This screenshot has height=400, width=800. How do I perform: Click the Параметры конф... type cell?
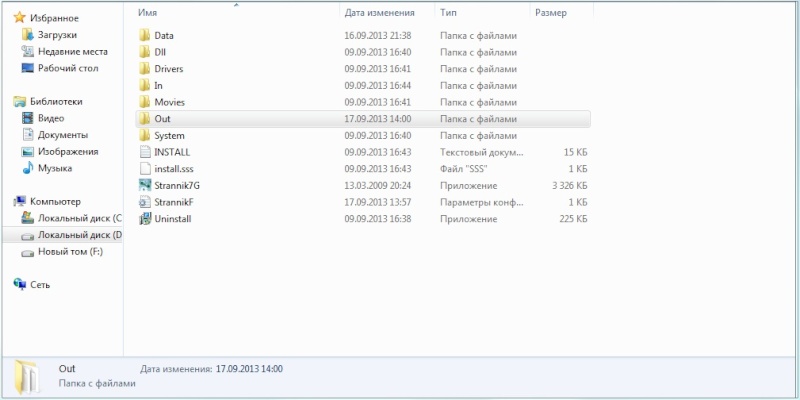pyautogui.click(x=482, y=202)
